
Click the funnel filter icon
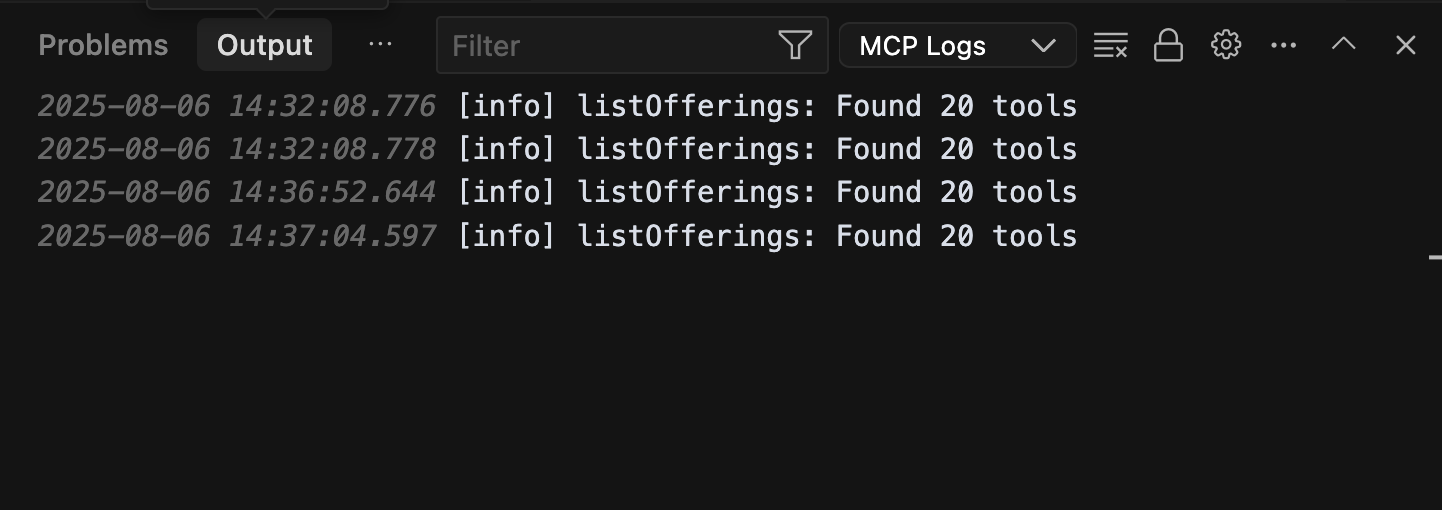pyautogui.click(x=794, y=45)
